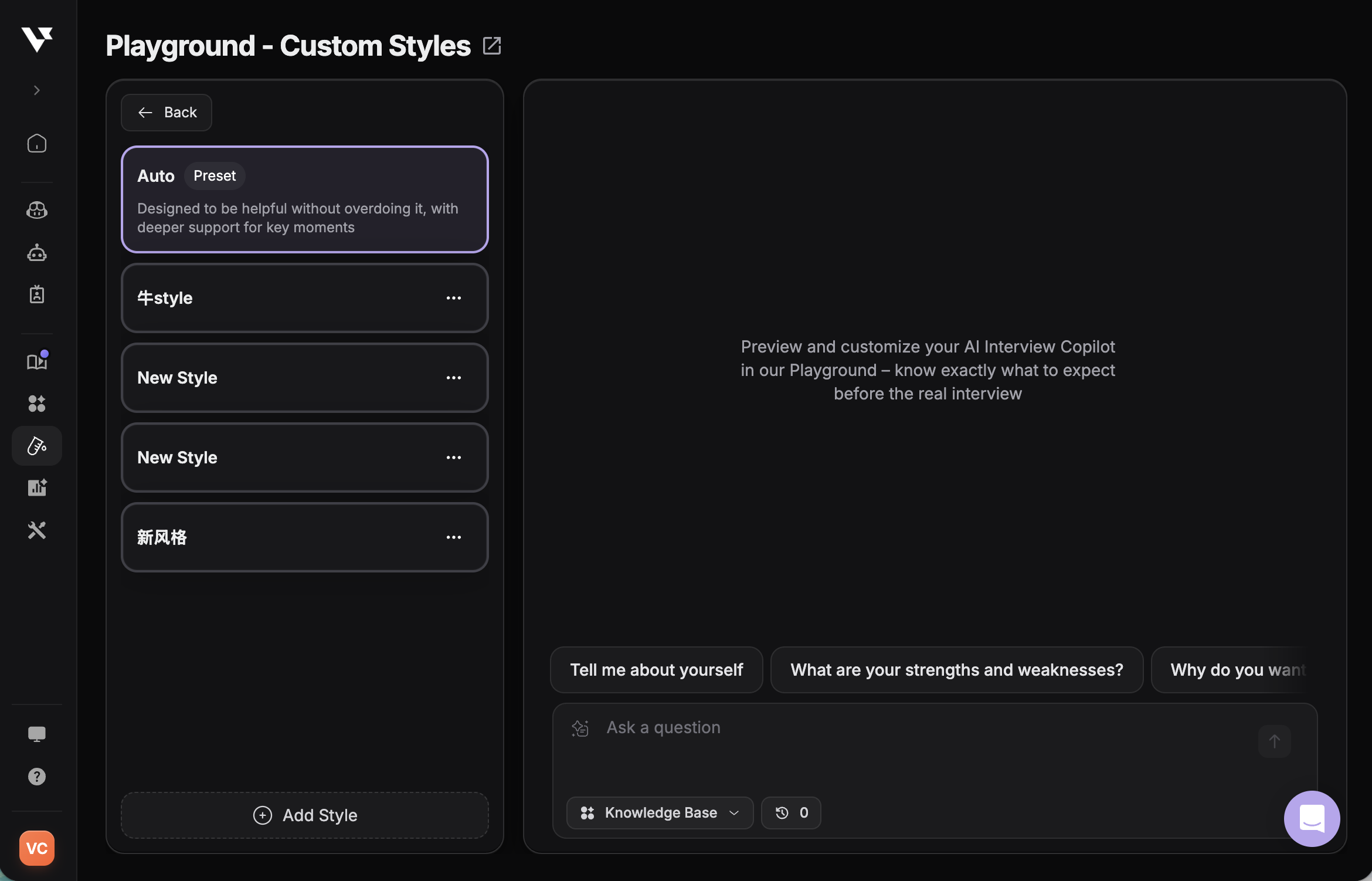Open the help question mark icon
The image size is (1372, 881).
tap(37, 777)
